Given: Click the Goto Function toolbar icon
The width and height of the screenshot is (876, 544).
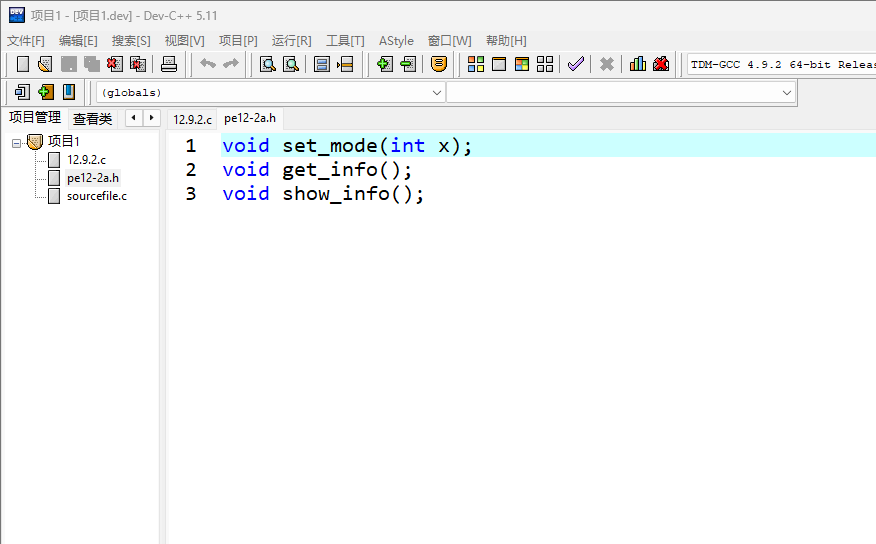Looking at the screenshot, I should 322,64.
